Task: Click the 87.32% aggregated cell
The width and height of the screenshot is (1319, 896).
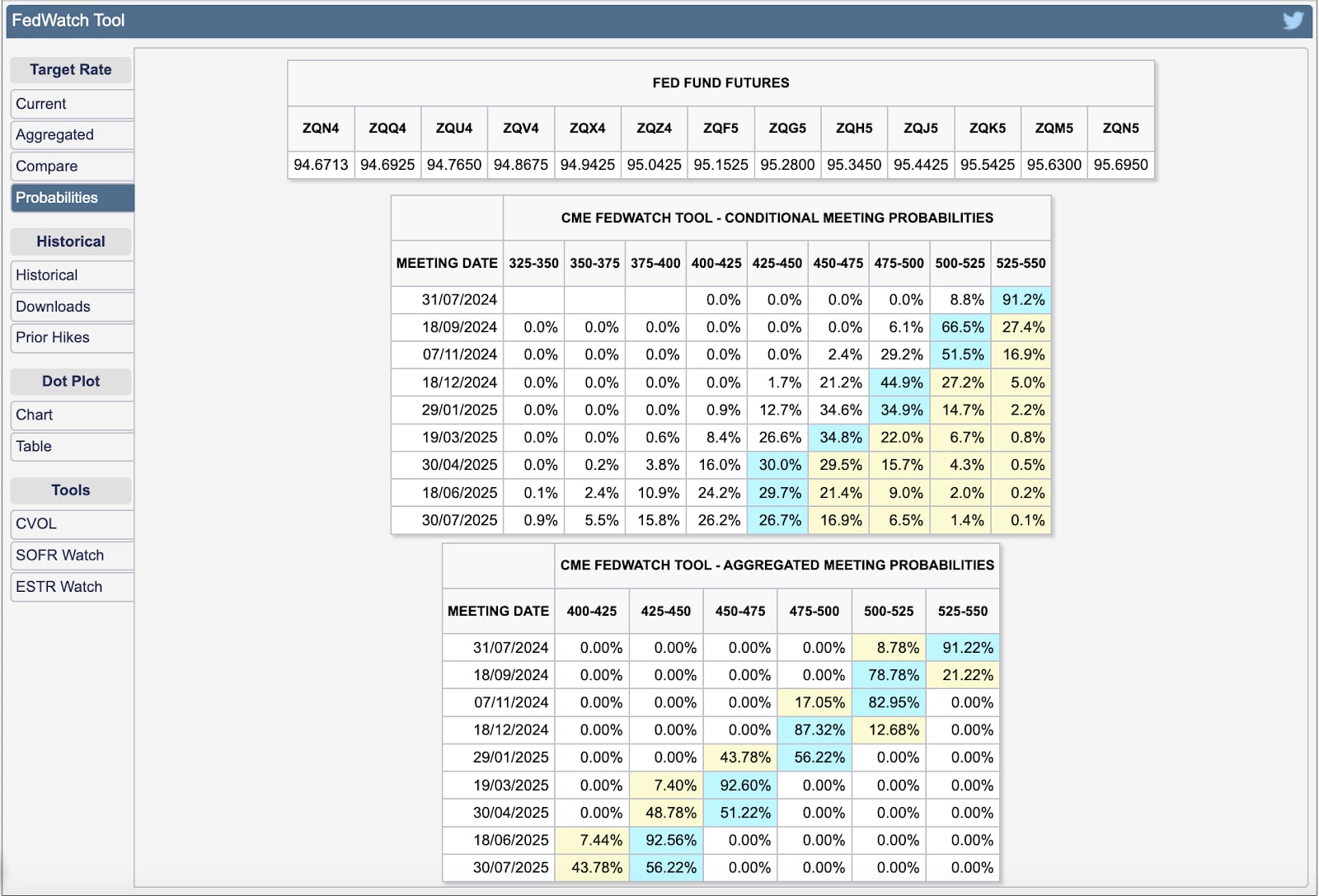Action: pos(814,730)
